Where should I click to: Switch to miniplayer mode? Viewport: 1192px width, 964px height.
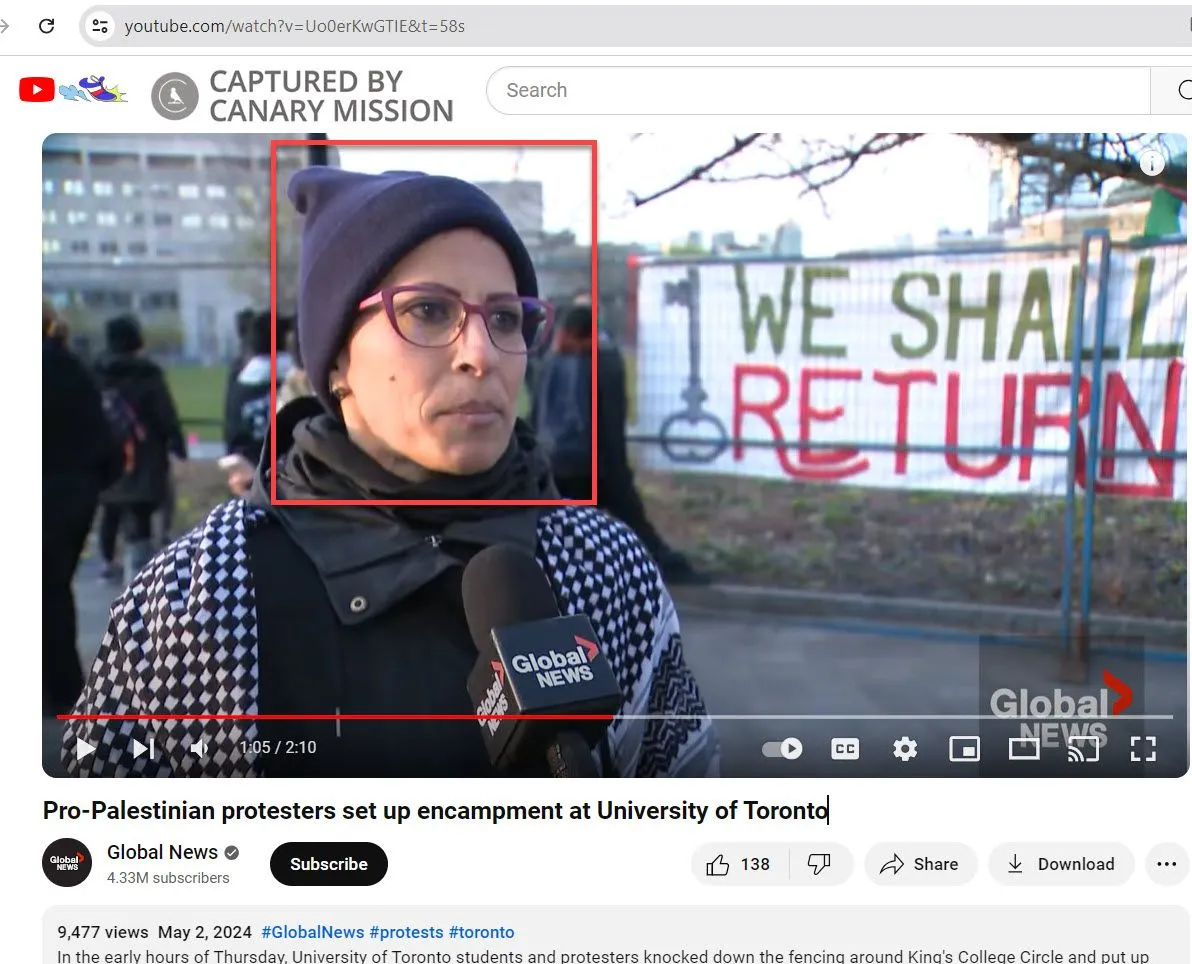click(x=964, y=748)
